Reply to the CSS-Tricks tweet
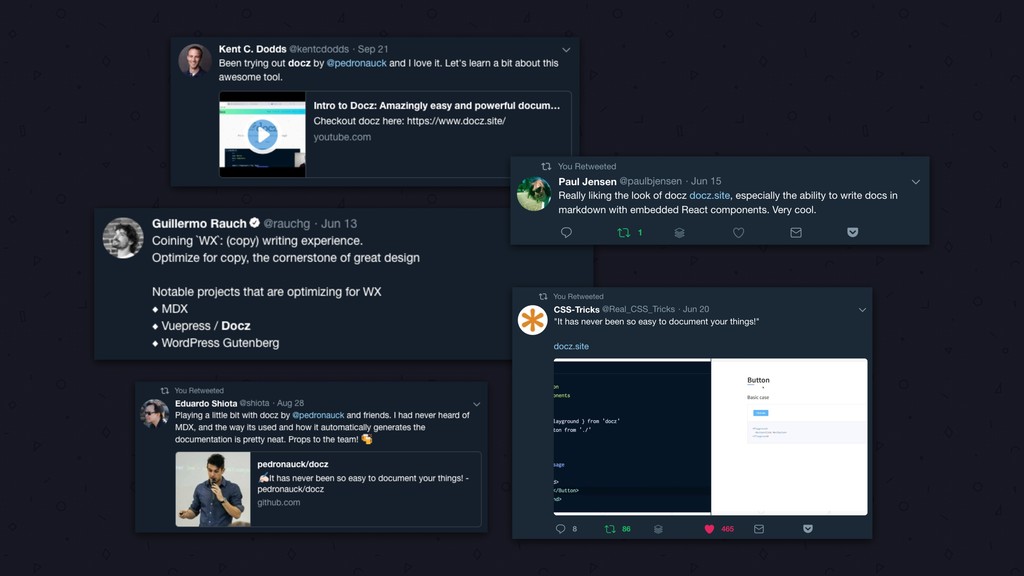1024x576 pixels. click(x=560, y=529)
